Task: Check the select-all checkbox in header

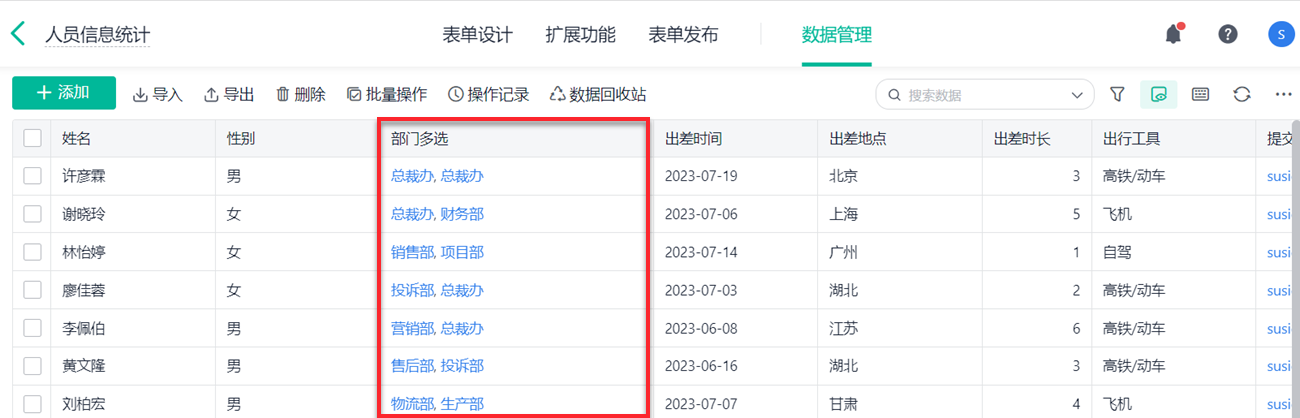Action: [33, 138]
